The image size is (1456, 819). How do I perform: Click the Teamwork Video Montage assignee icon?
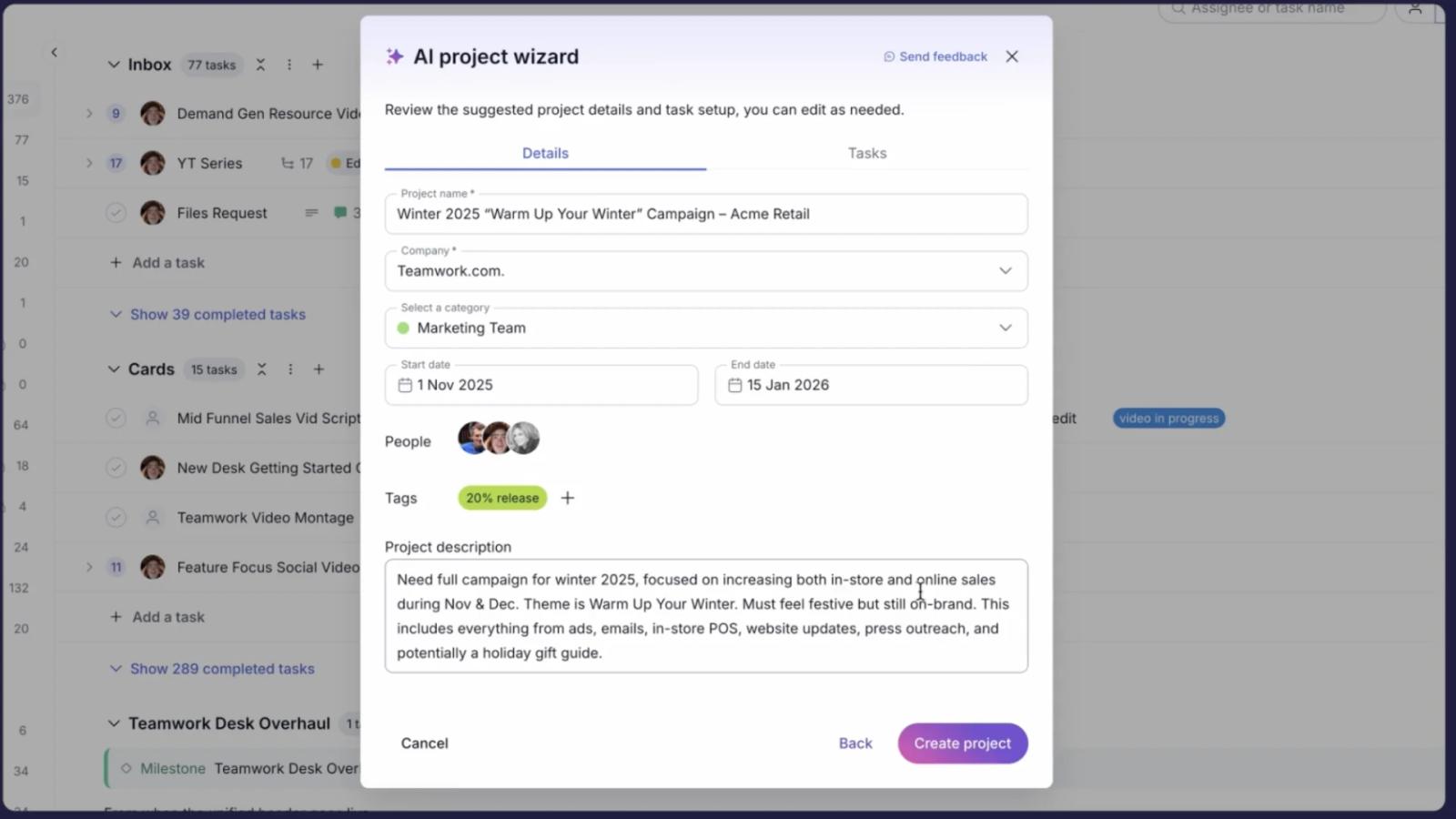[x=153, y=518]
